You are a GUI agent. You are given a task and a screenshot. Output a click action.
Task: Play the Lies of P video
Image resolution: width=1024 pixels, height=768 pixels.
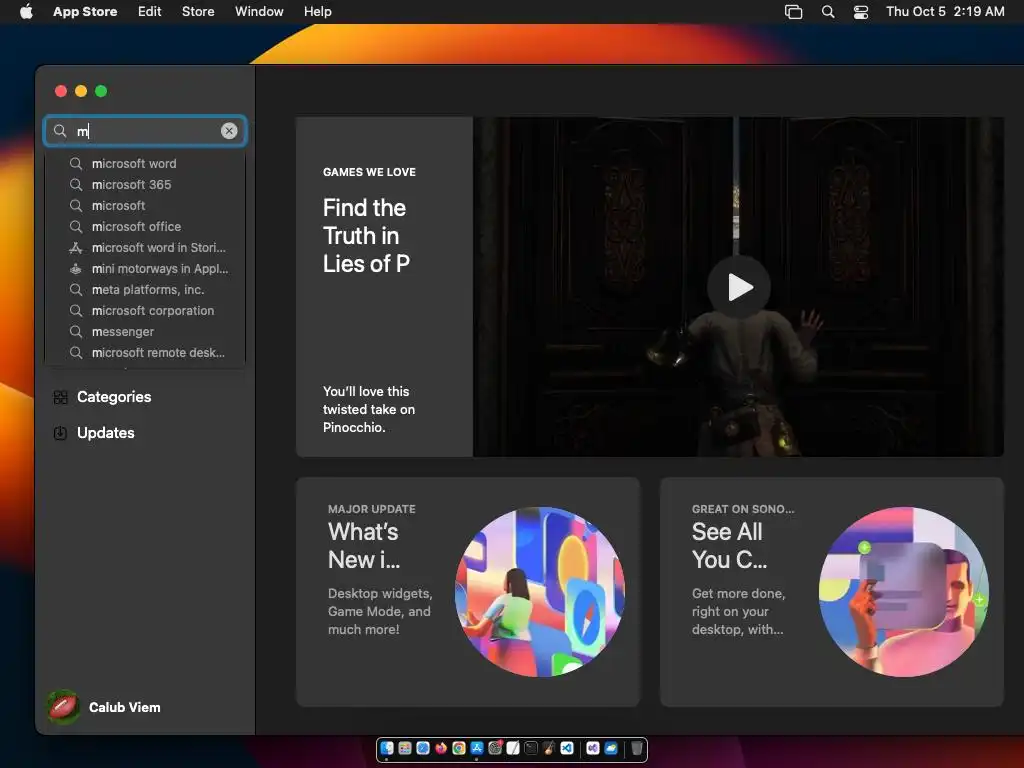click(739, 287)
